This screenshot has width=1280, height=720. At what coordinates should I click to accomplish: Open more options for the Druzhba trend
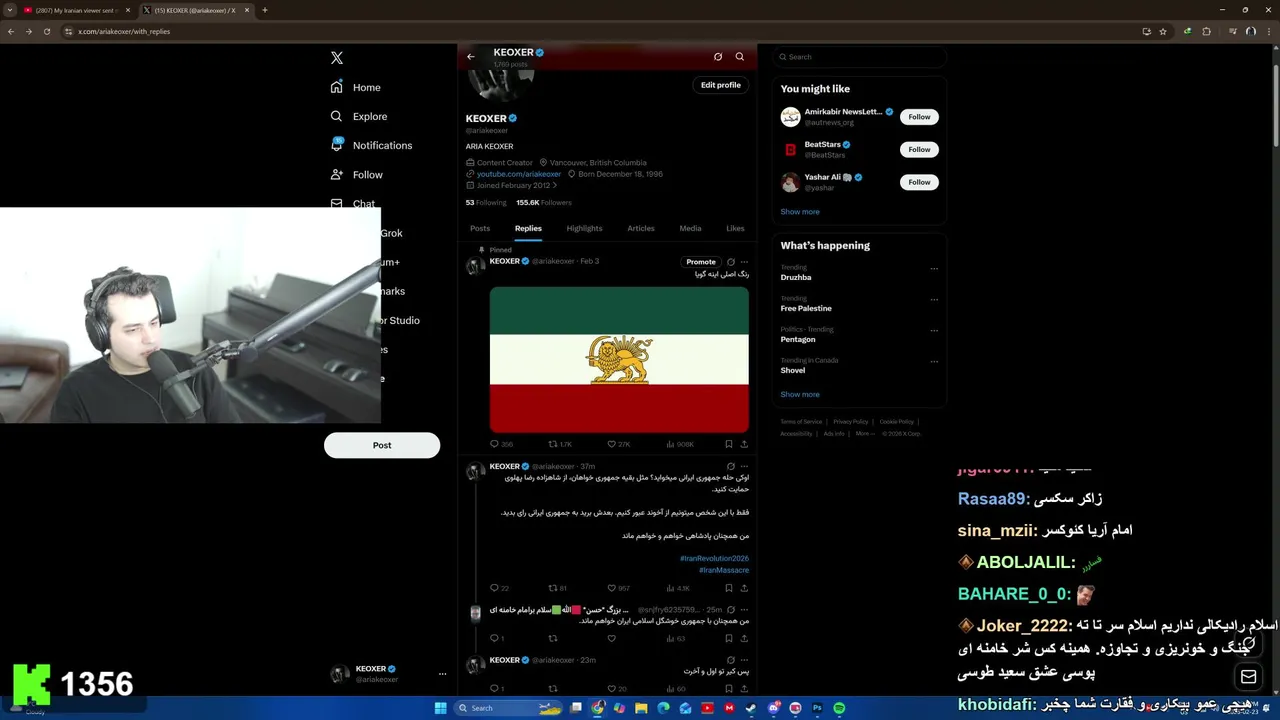[x=934, y=268]
